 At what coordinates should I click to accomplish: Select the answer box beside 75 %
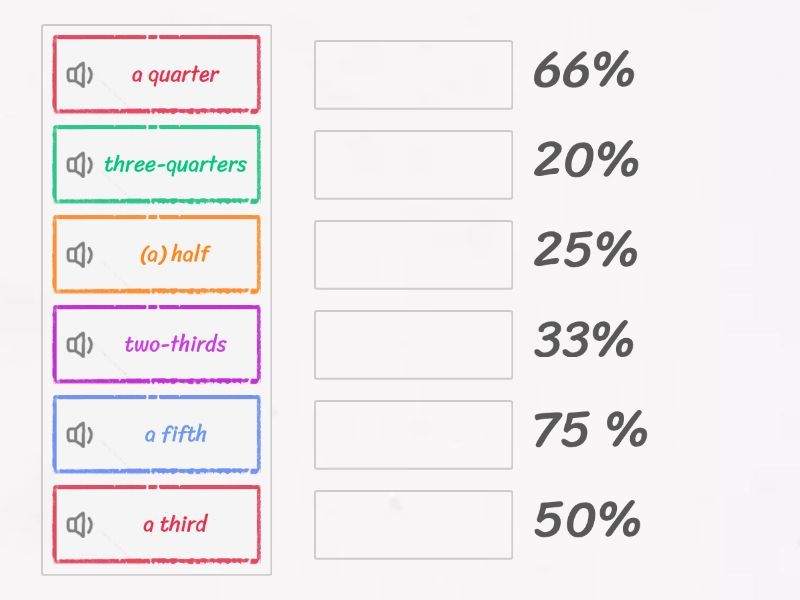[x=413, y=435]
